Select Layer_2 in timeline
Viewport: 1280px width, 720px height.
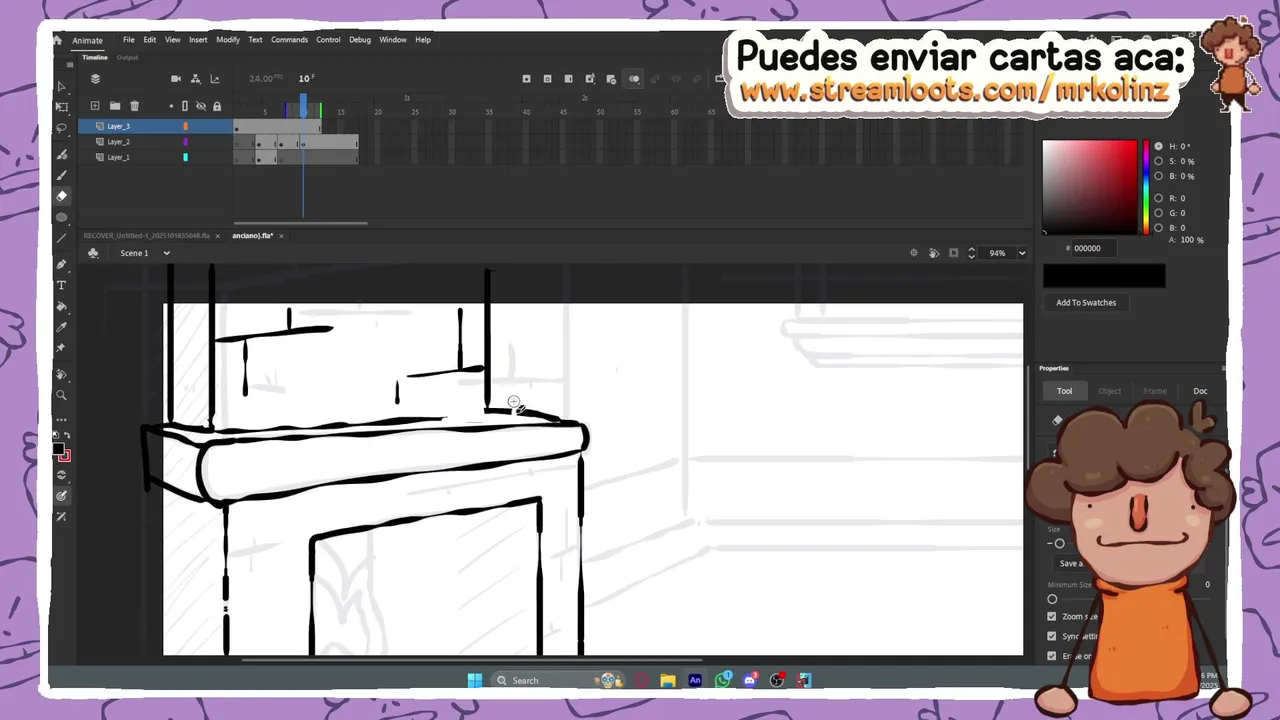tap(118, 142)
